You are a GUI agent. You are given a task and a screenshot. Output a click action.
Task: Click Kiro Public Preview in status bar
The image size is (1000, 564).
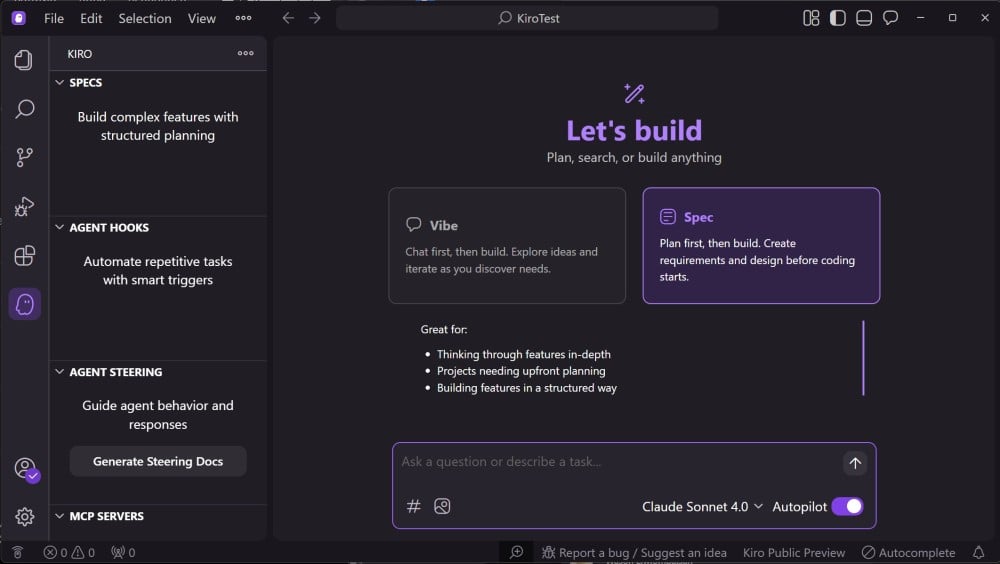[793, 553]
